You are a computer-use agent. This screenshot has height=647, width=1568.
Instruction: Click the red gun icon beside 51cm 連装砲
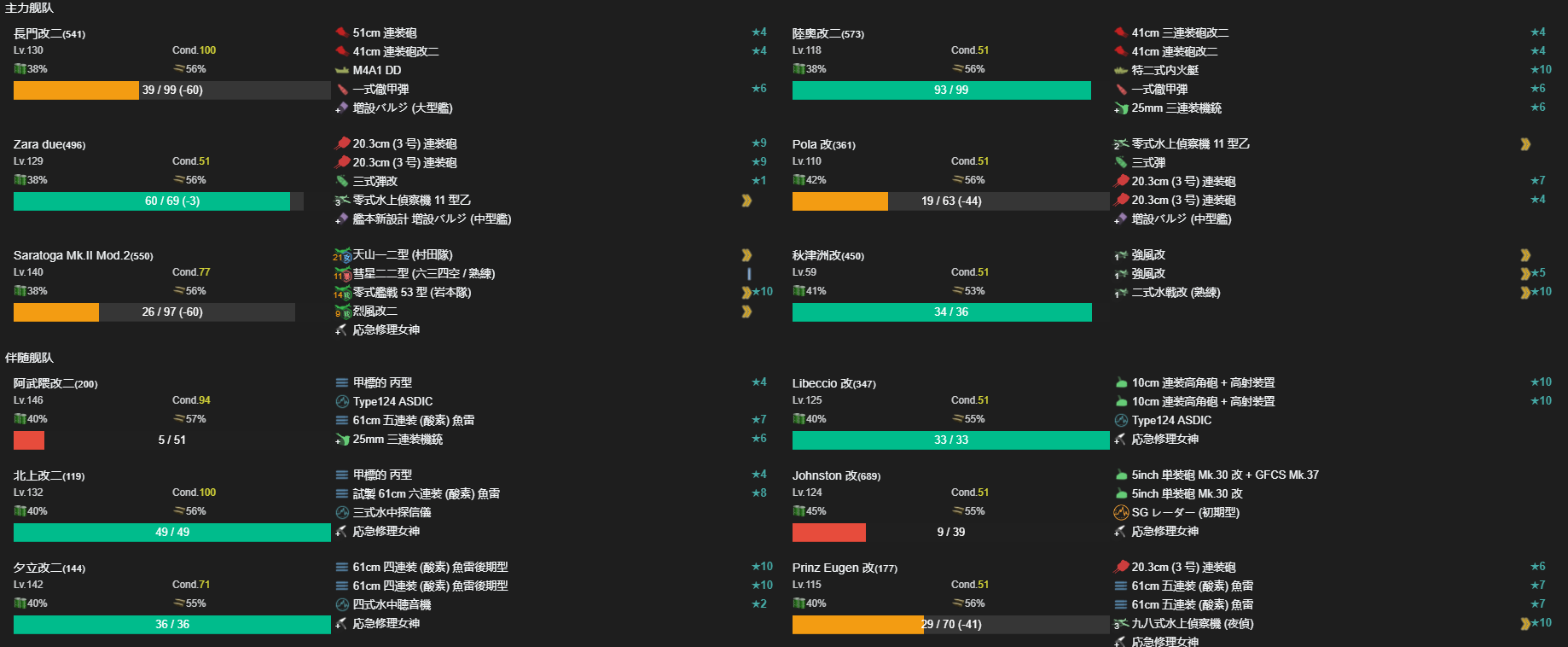coord(342,32)
